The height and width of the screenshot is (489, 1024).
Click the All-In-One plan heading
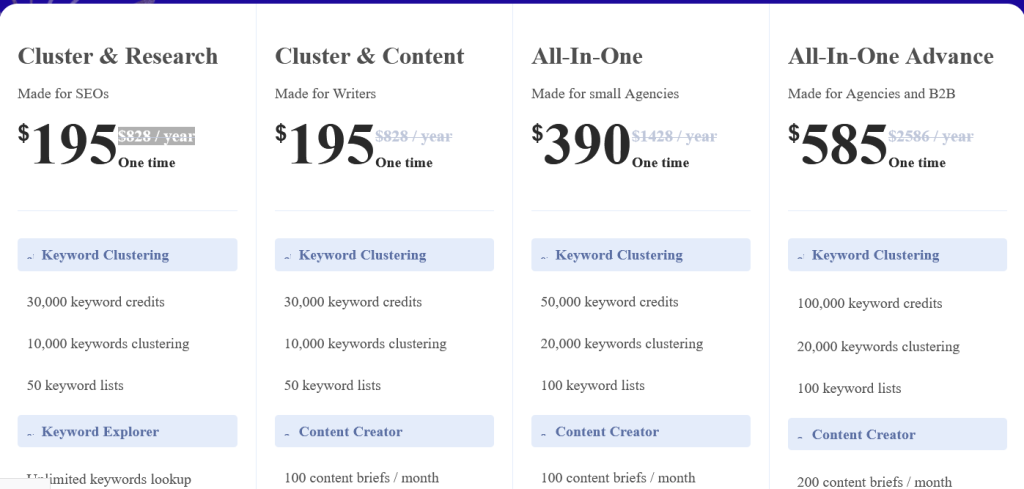(587, 56)
